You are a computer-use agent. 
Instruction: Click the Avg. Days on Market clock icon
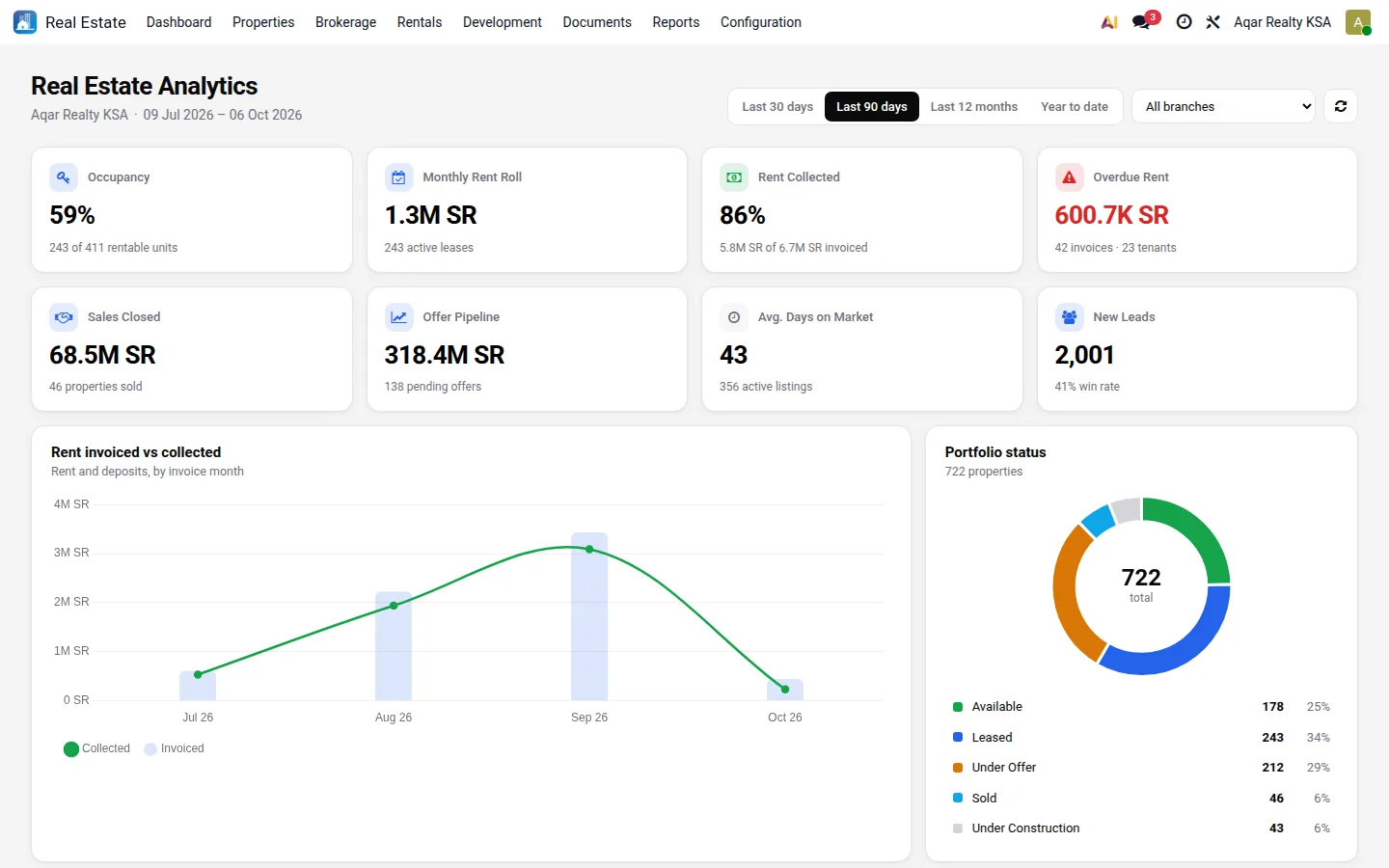734,317
